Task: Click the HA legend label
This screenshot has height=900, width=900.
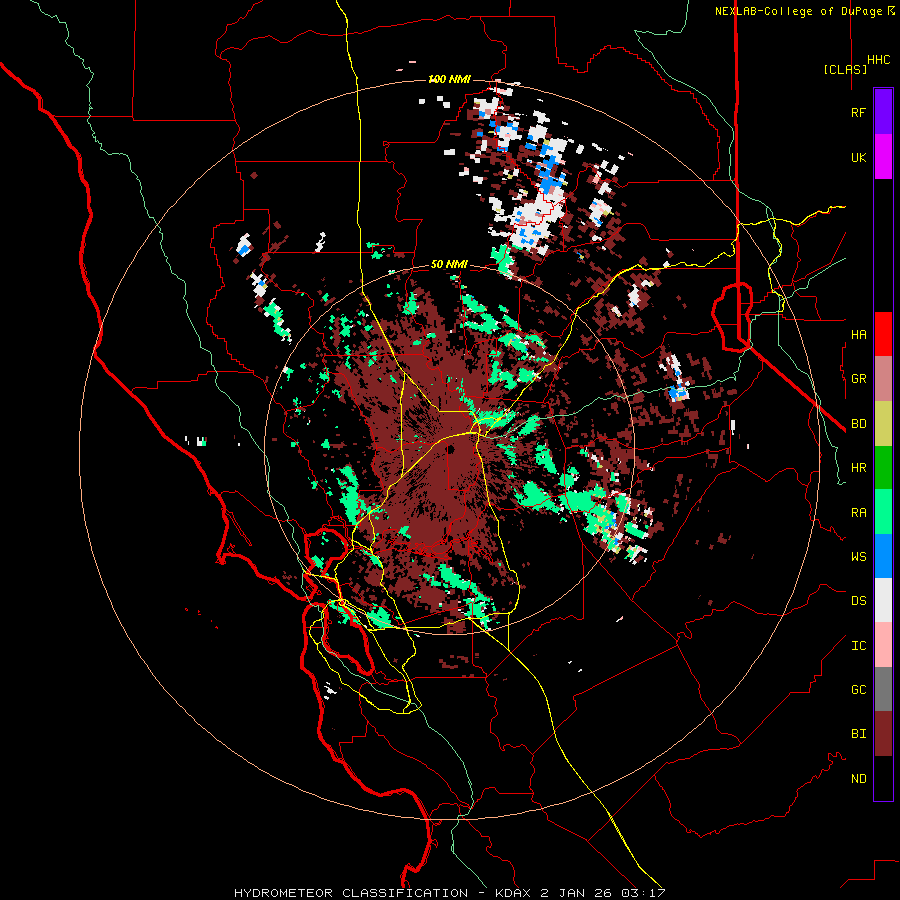Action: 858,334
